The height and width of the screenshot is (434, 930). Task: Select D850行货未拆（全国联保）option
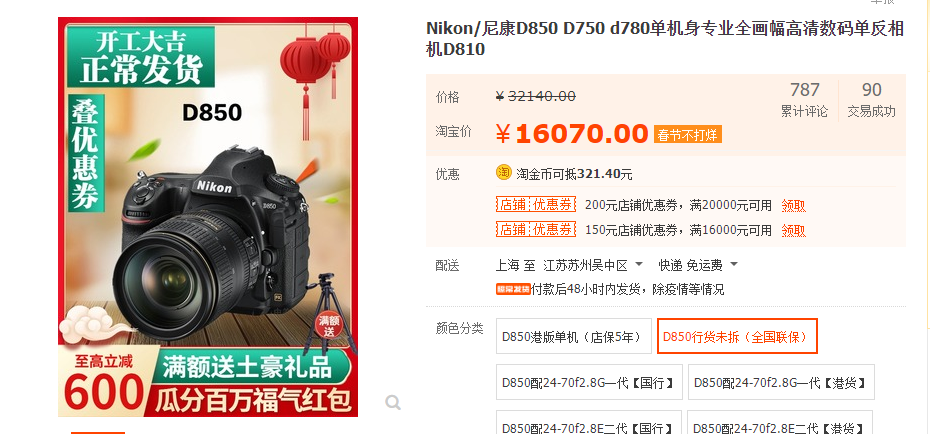pyautogui.click(x=737, y=336)
